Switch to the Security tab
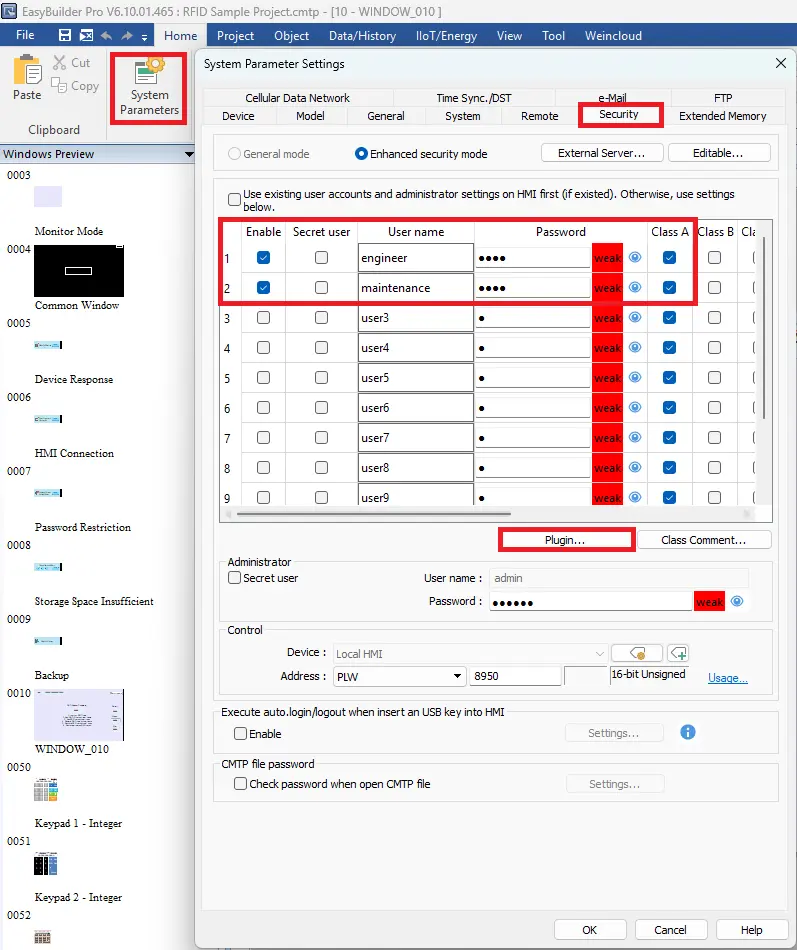The width and height of the screenshot is (797, 950). pos(619,114)
